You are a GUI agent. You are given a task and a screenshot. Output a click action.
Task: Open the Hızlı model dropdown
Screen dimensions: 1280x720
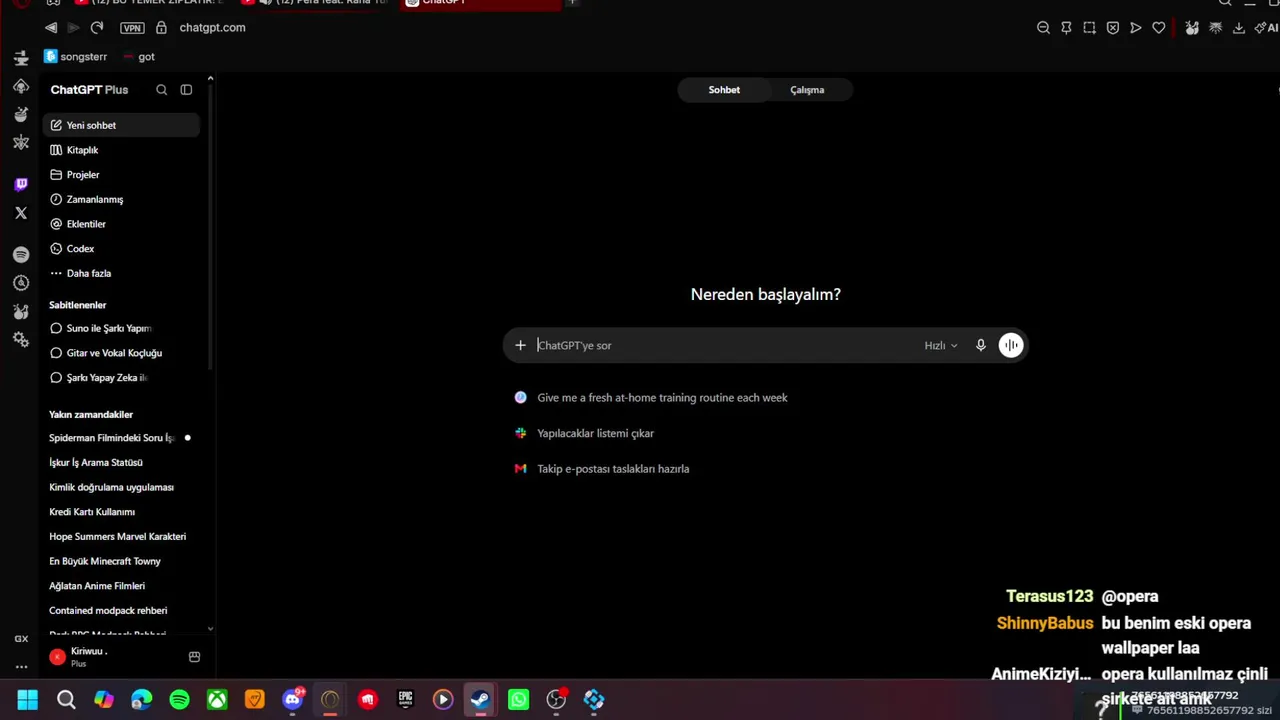pyautogui.click(x=940, y=345)
